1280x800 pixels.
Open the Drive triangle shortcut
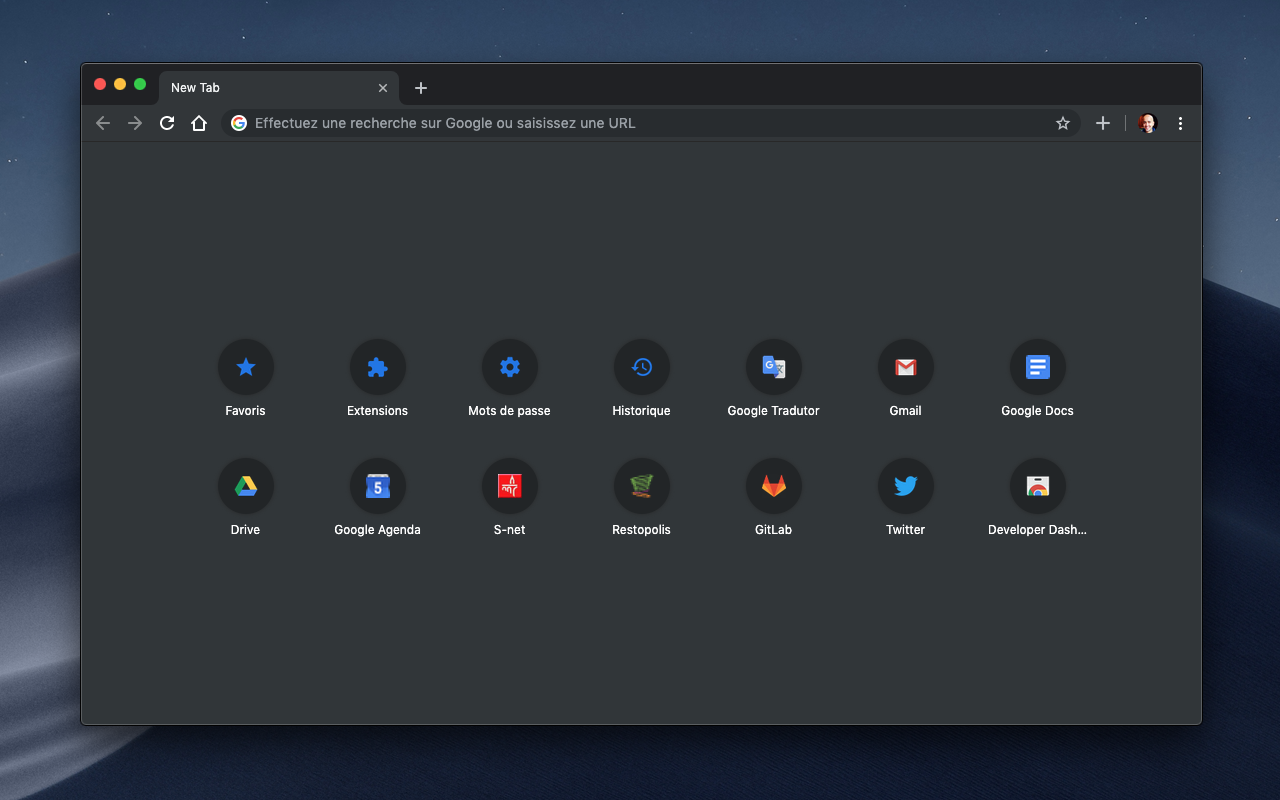(x=245, y=486)
